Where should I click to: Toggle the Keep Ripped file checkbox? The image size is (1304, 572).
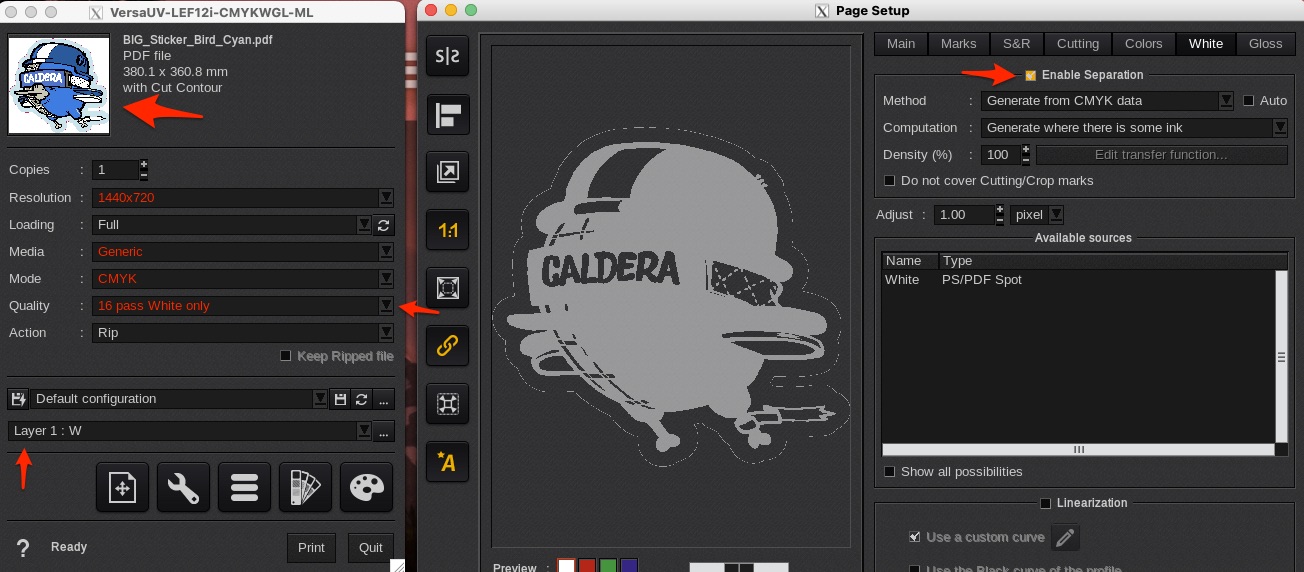pos(286,356)
